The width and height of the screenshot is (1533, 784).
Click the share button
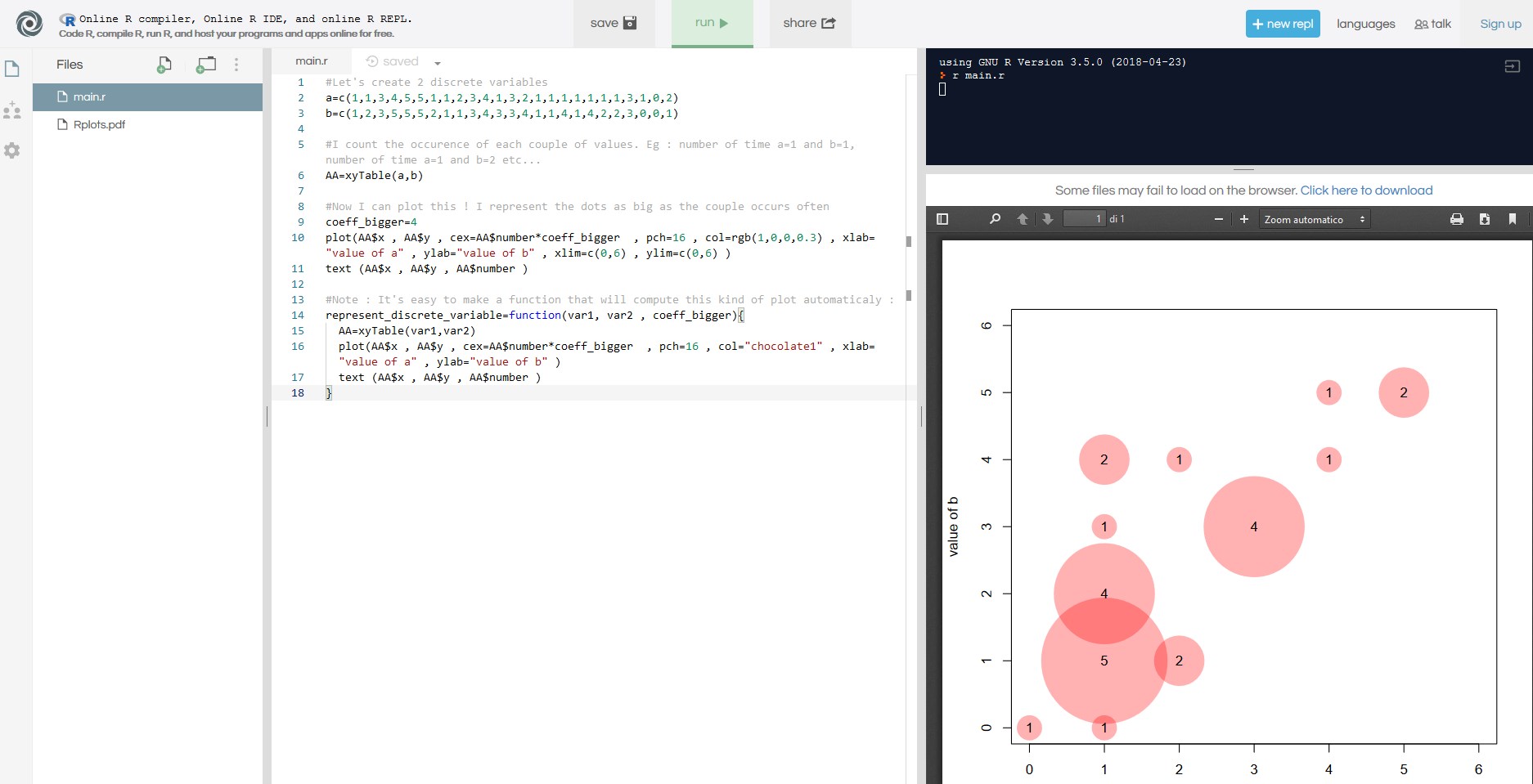click(x=810, y=23)
